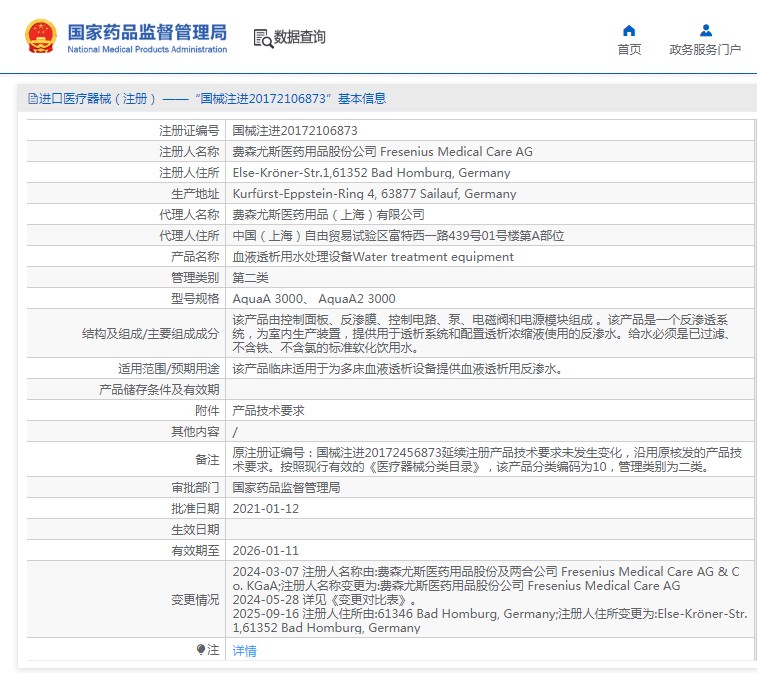Click the 数据查询 search document icon
This screenshot has width=757, height=673.
pos(263,38)
